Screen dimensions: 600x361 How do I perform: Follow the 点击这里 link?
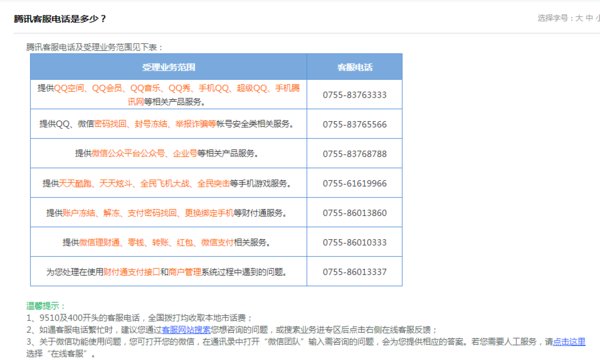click(569, 341)
